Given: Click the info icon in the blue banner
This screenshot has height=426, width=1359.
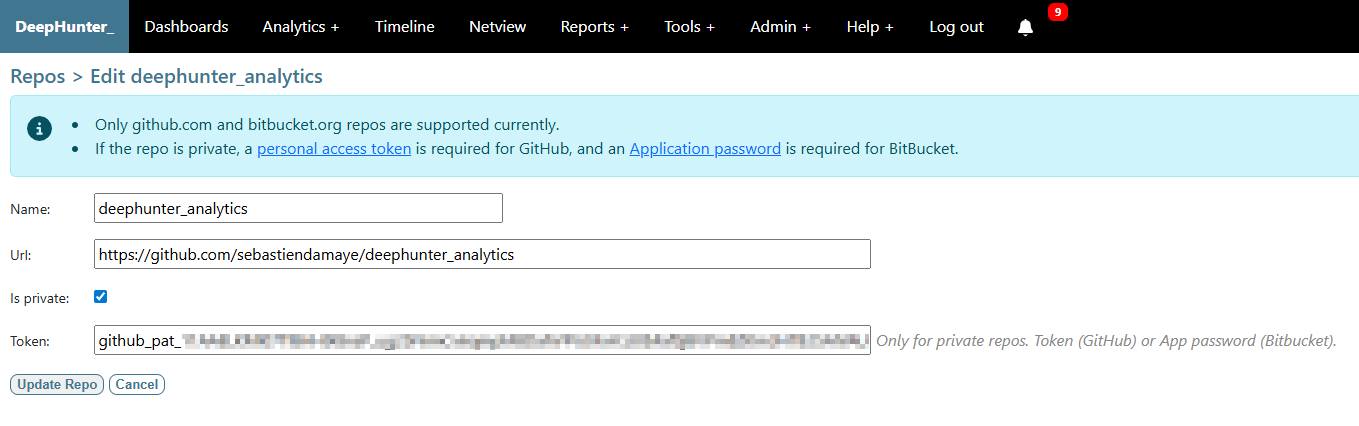Looking at the screenshot, I should (39, 128).
